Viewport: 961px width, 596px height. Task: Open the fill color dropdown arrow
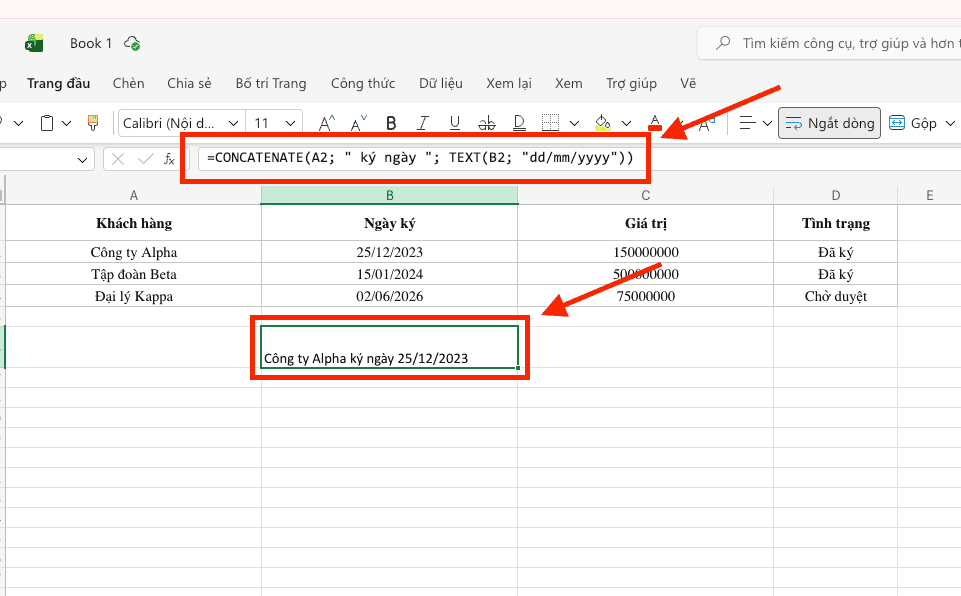coord(626,123)
